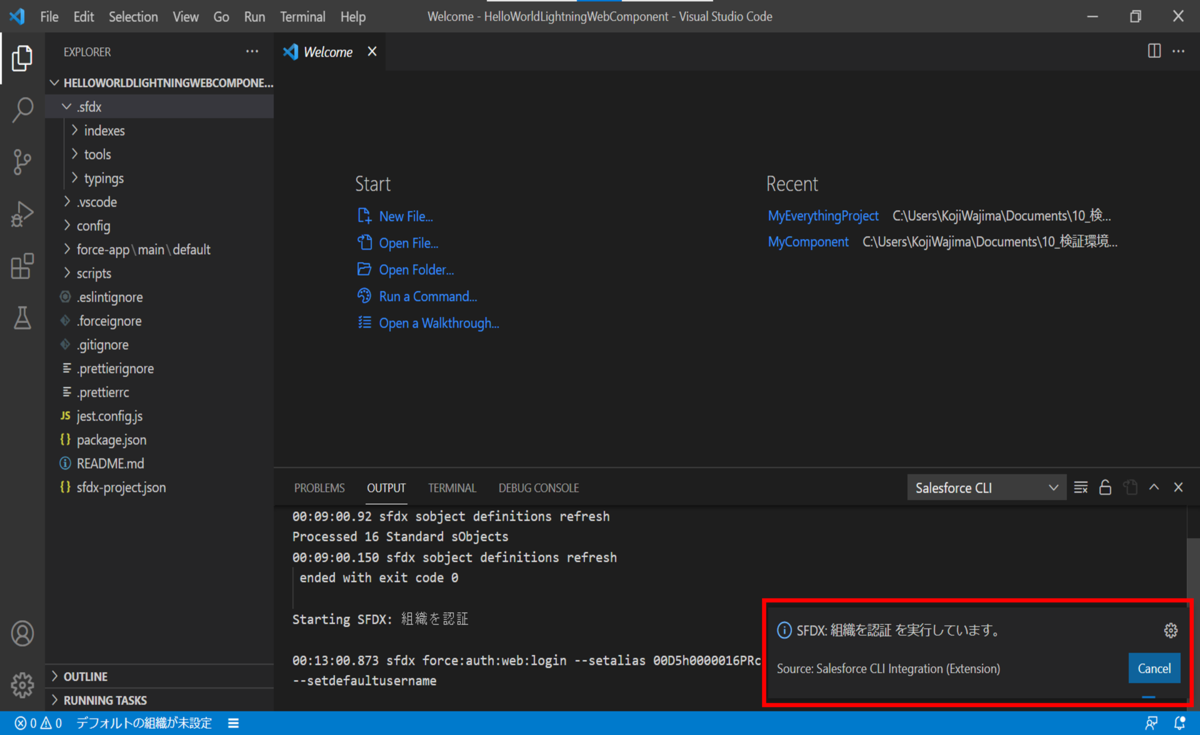This screenshot has height=735, width=1200.
Task: Click the New File... link
Action: pyautogui.click(x=405, y=216)
